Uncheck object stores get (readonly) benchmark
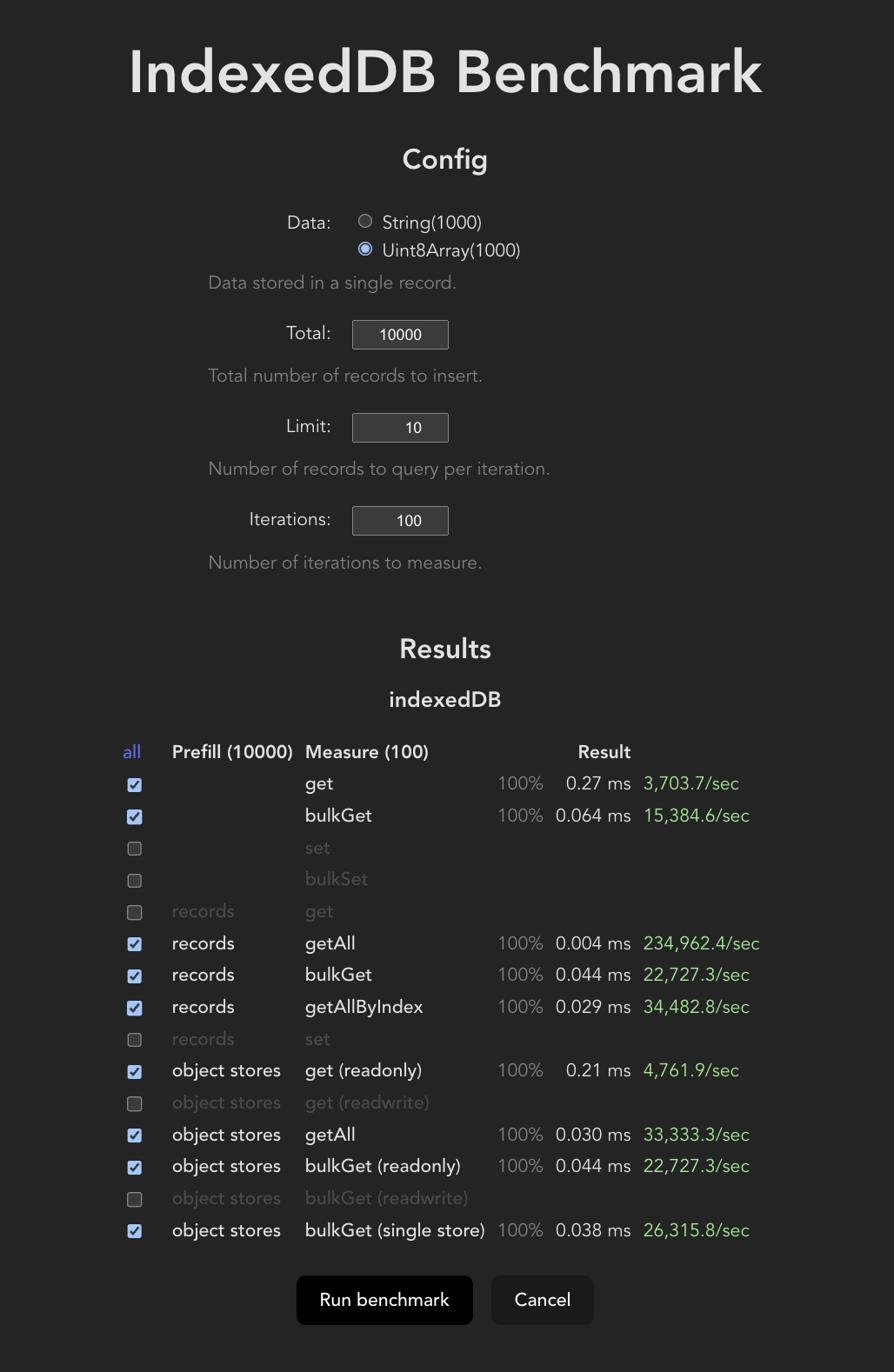The width and height of the screenshot is (894, 1372). [134, 1071]
